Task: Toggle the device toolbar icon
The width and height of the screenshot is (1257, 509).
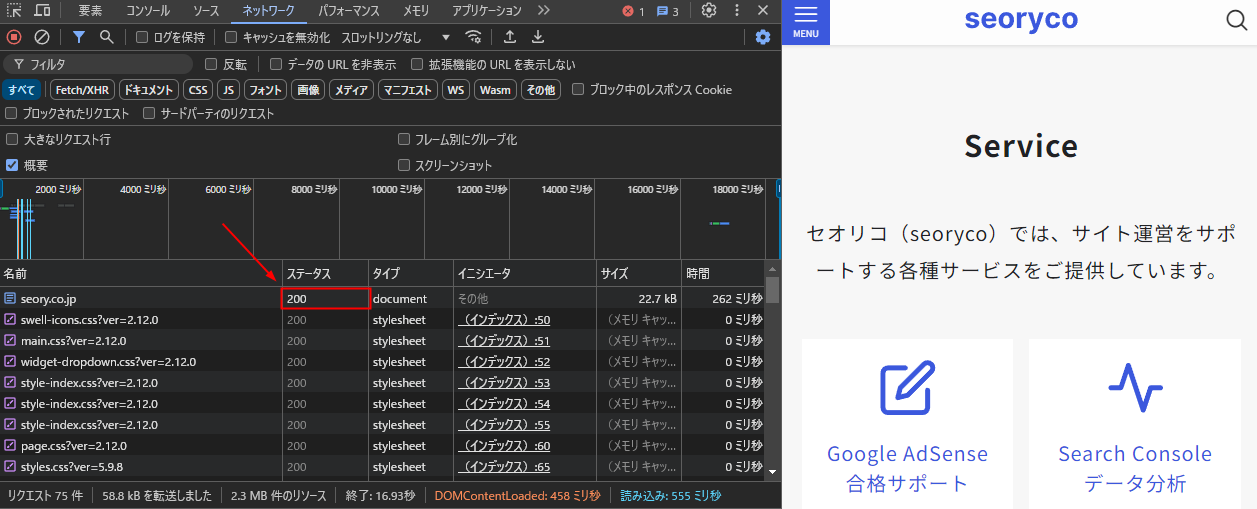Action: 43,11
